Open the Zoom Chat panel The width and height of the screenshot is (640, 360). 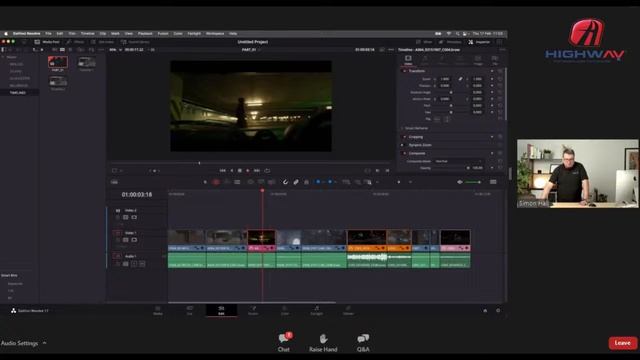[x=284, y=342]
